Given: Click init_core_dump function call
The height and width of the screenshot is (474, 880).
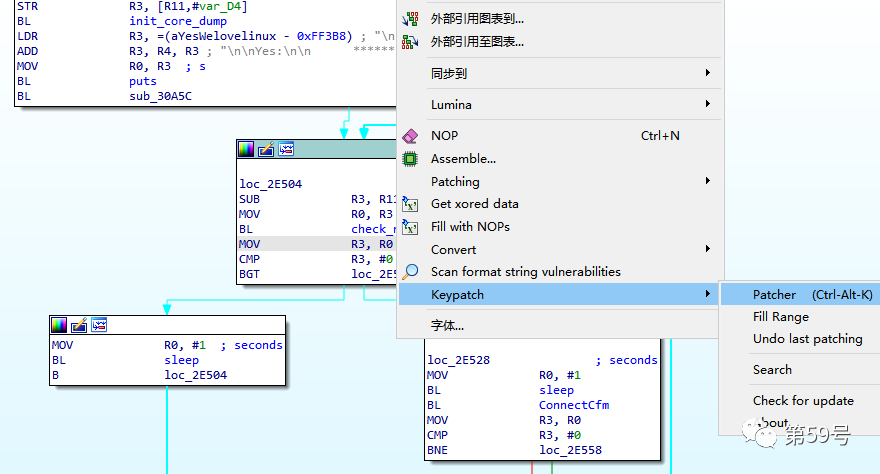Looking at the screenshot, I should (x=178, y=21).
